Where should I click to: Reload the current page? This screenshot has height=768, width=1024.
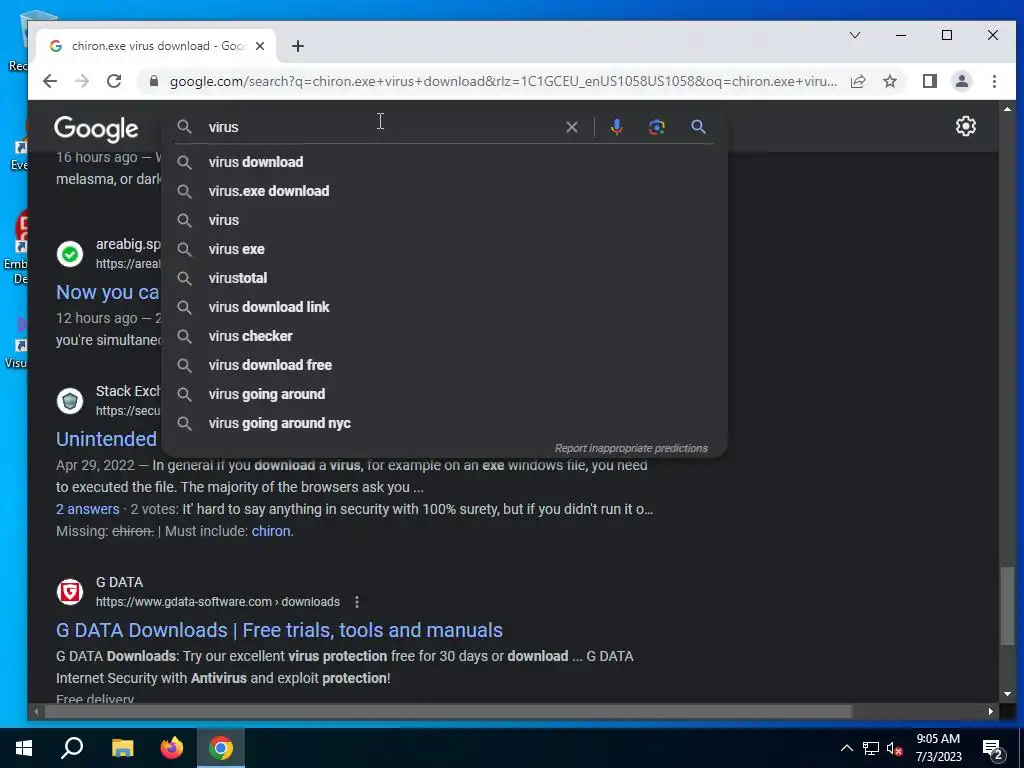(x=114, y=81)
